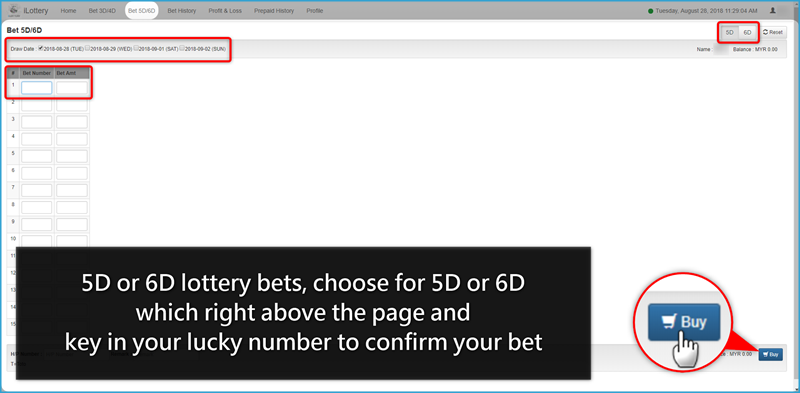800x393 pixels.
Task: Open Prepaid History page
Action: [x=274, y=11]
